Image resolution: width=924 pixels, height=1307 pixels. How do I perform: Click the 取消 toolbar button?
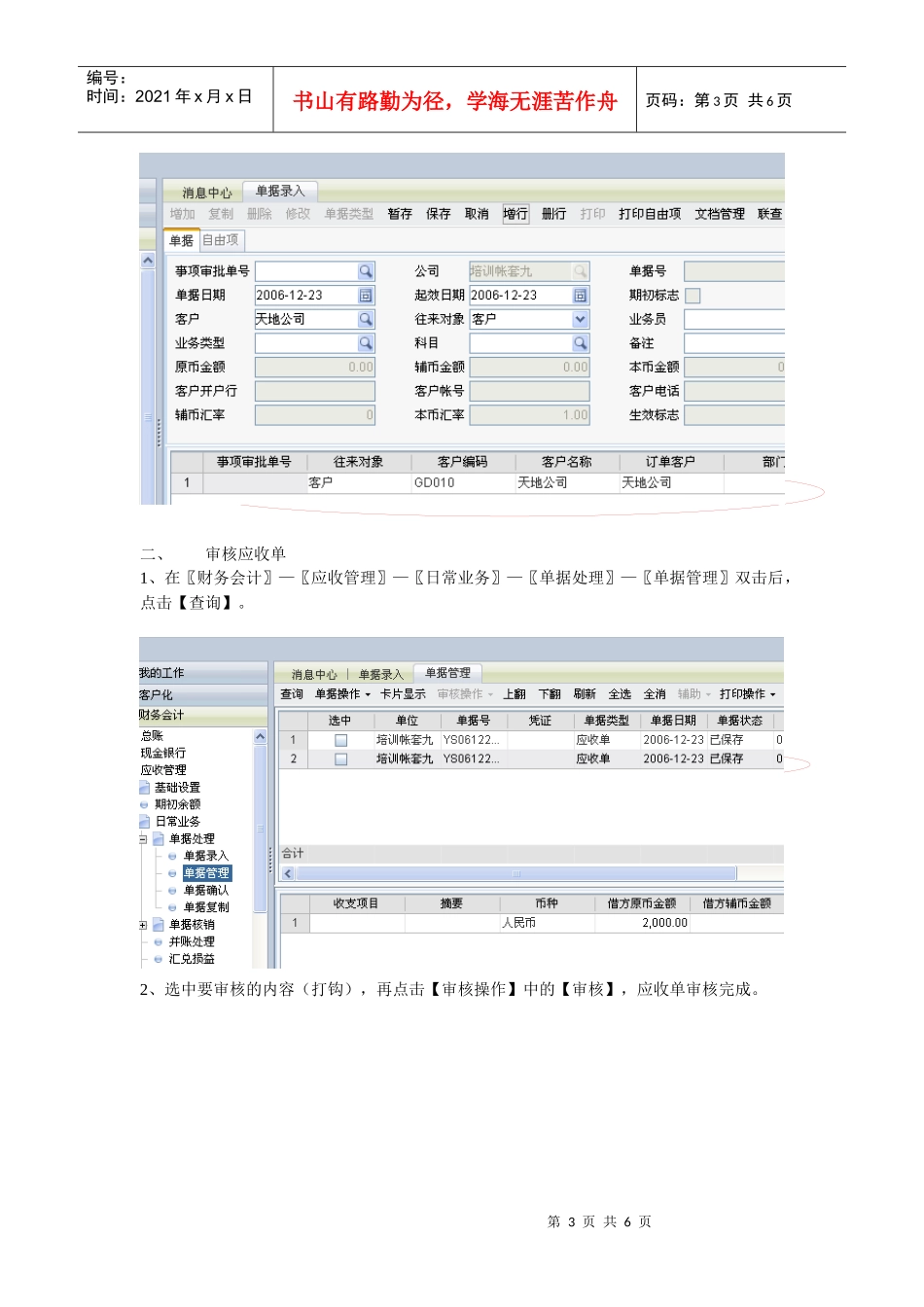coord(477,214)
